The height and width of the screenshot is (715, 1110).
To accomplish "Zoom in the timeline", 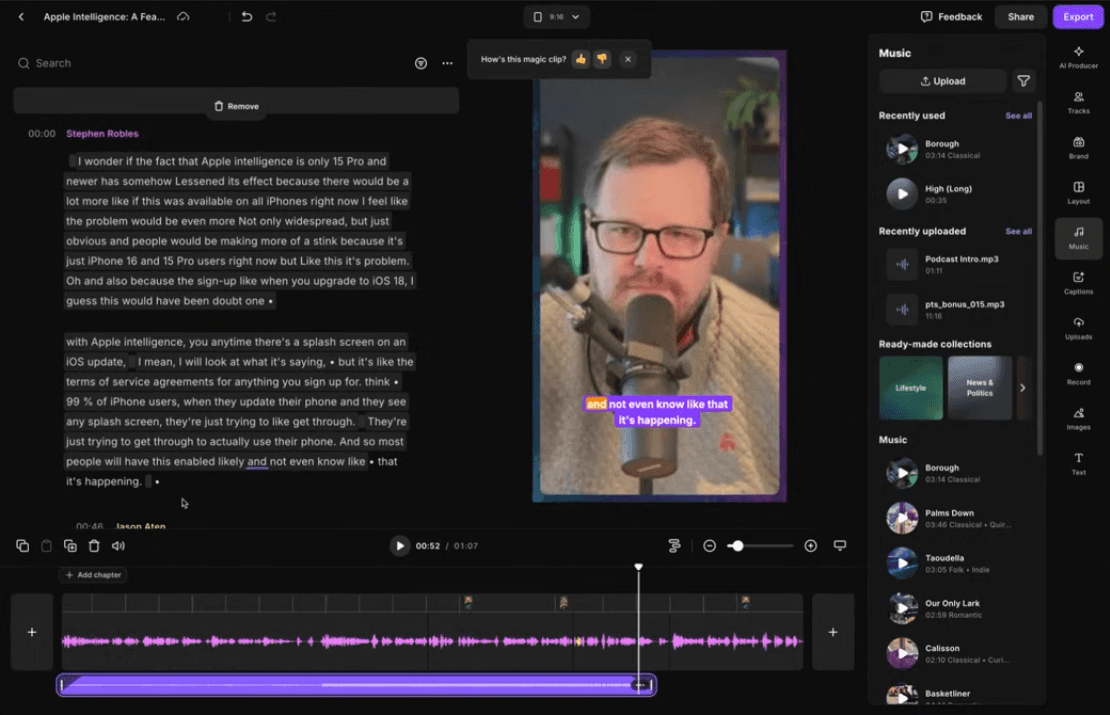I will [x=811, y=546].
